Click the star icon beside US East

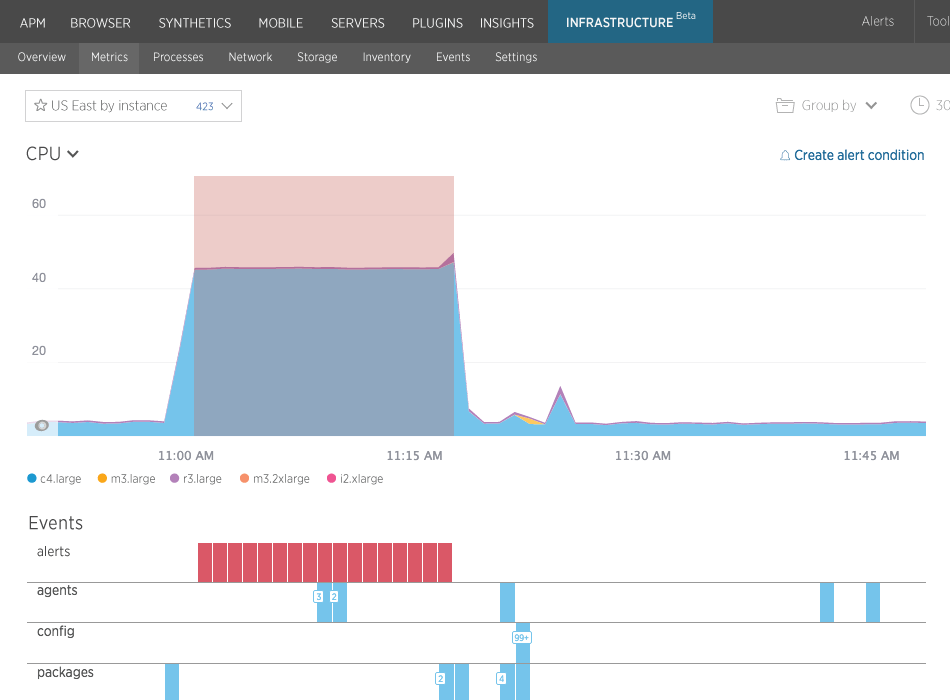41,106
